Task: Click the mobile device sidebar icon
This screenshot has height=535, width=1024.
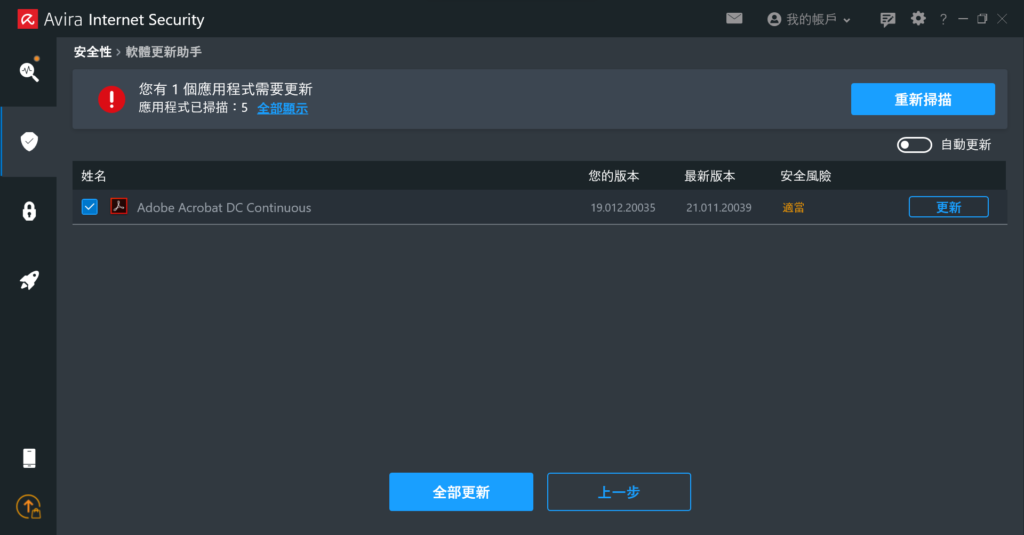Action: [x=29, y=458]
